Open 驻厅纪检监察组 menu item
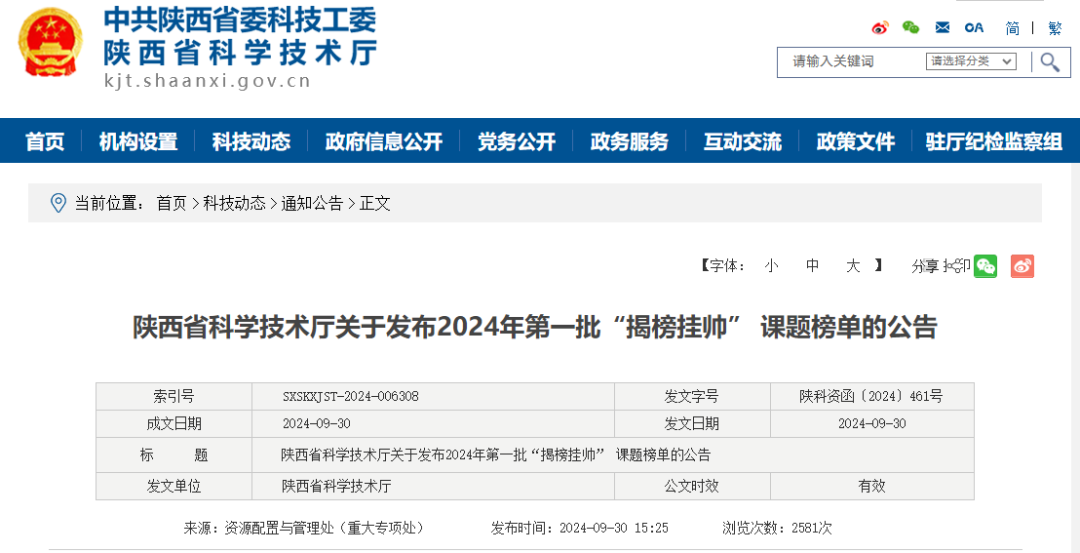 [995, 142]
